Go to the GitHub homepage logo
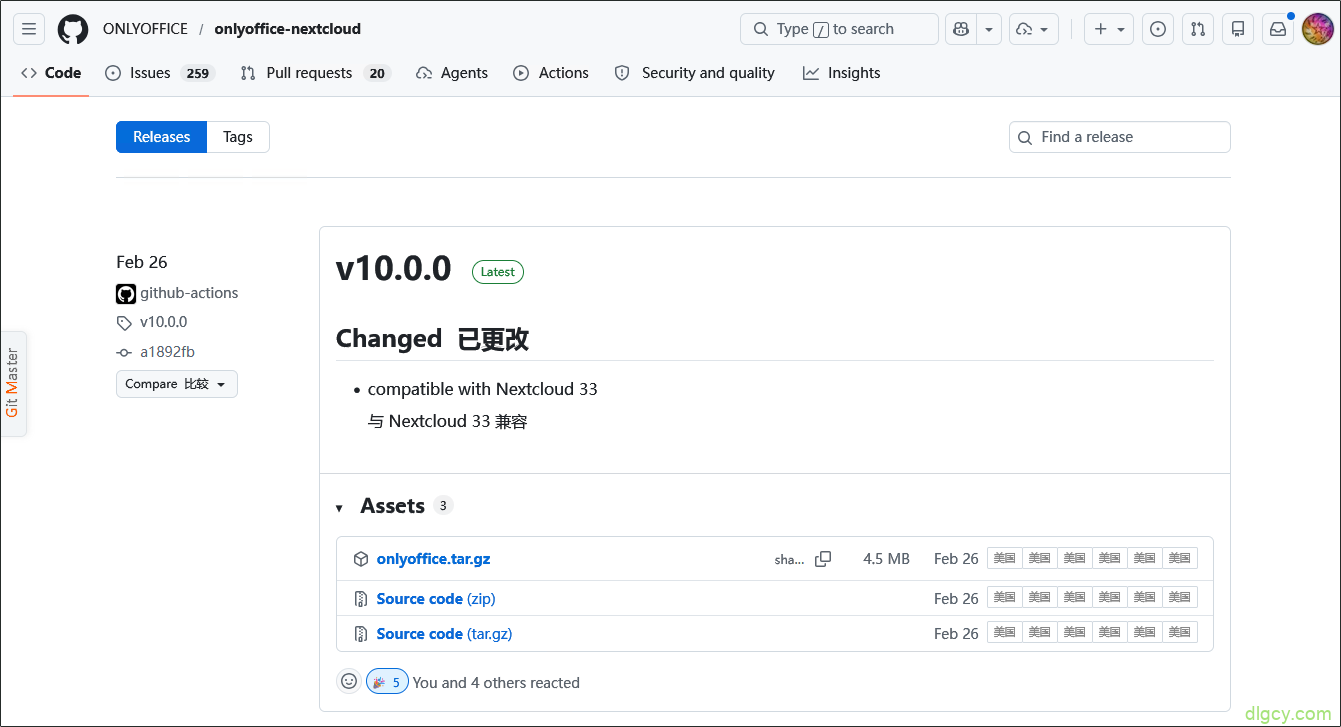The image size is (1341, 727). (73, 29)
